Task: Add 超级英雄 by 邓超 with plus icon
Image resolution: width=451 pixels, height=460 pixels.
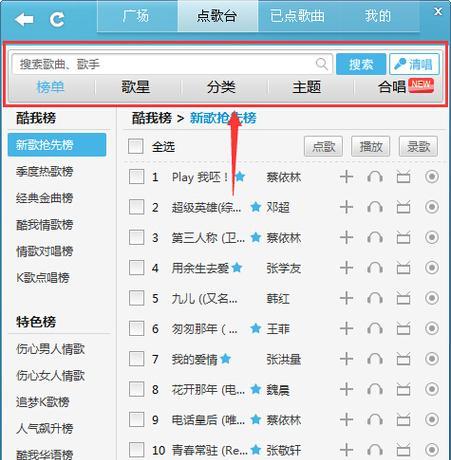Action: pos(346,207)
